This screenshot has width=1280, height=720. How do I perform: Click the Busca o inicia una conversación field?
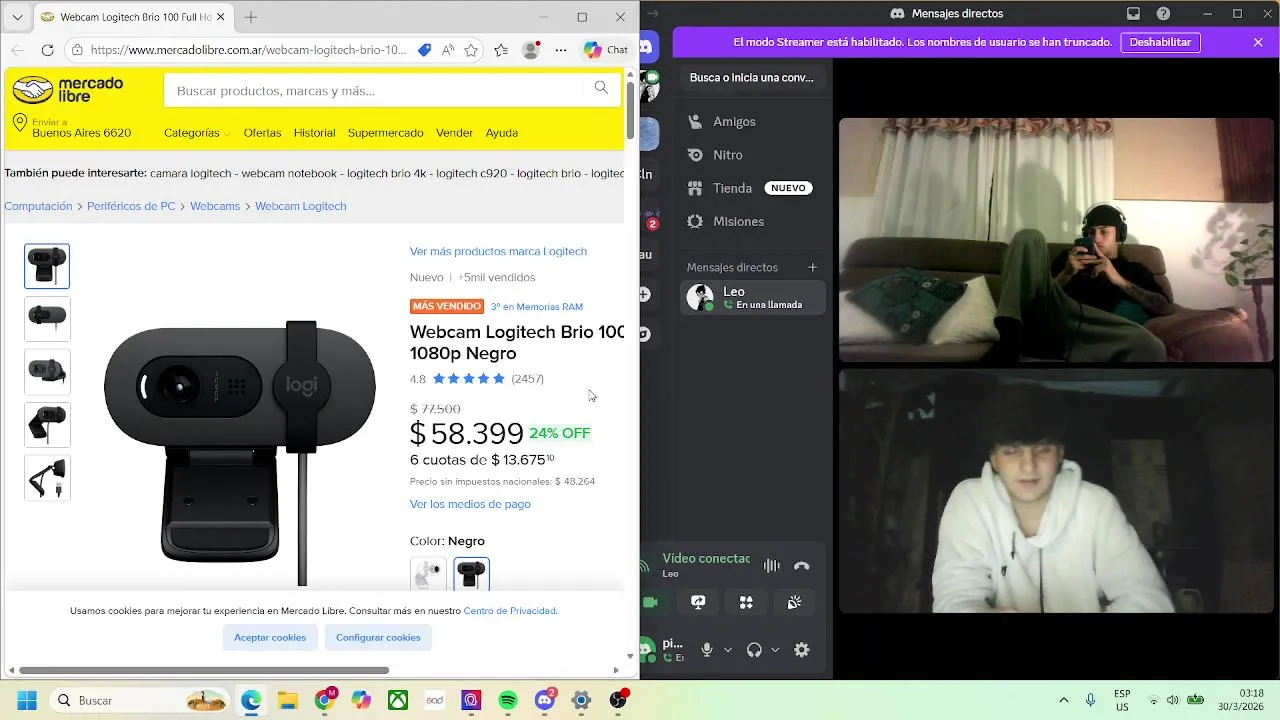click(x=752, y=77)
